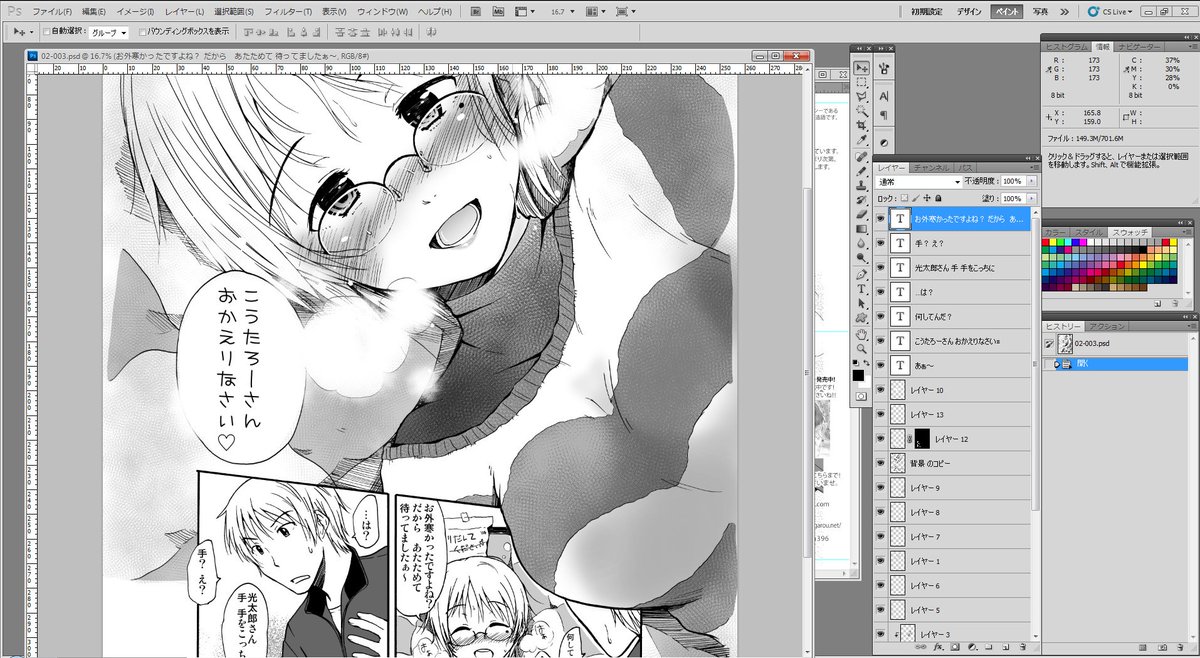1200x658 pixels.
Task: Toggle visibility of レイヤー 10
Action: point(881,390)
